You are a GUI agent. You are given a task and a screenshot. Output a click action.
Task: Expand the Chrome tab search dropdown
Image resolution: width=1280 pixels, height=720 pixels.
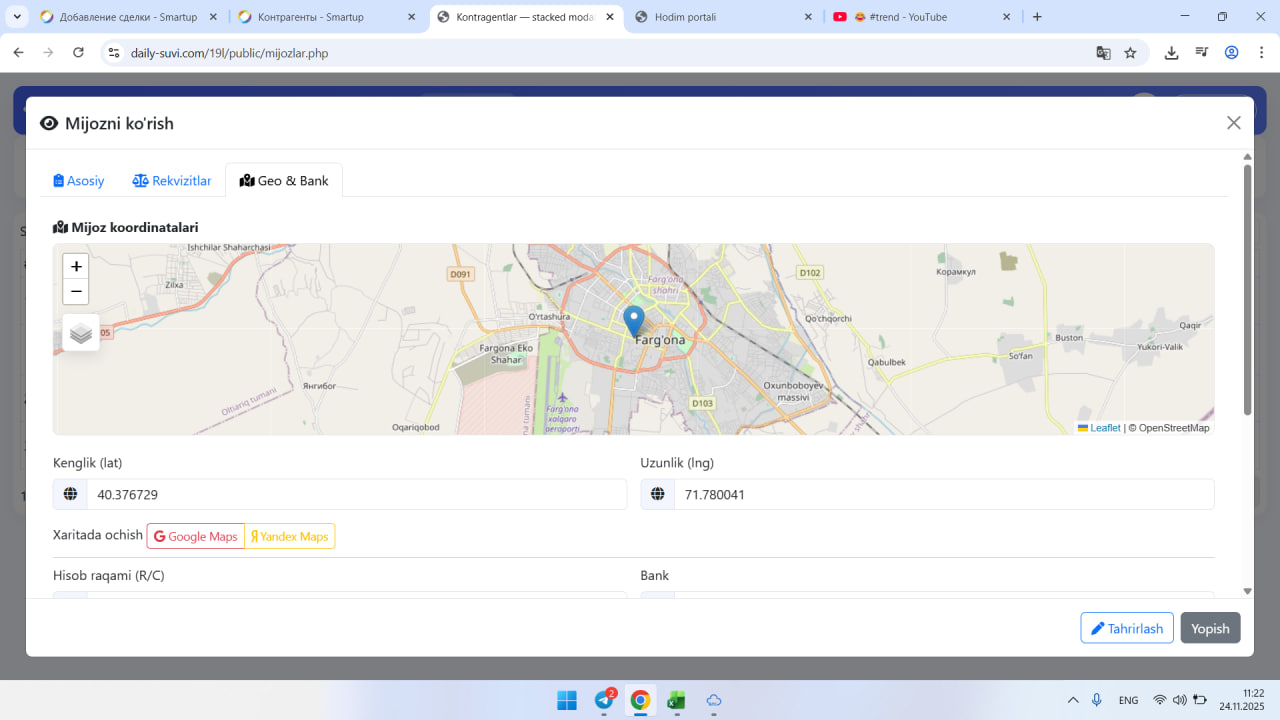tap(18, 17)
